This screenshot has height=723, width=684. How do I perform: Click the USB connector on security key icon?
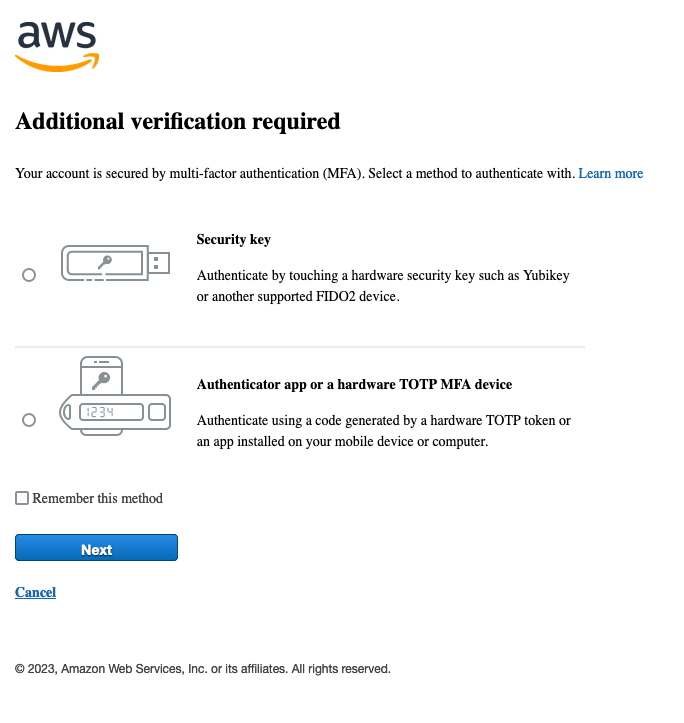pos(159,263)
